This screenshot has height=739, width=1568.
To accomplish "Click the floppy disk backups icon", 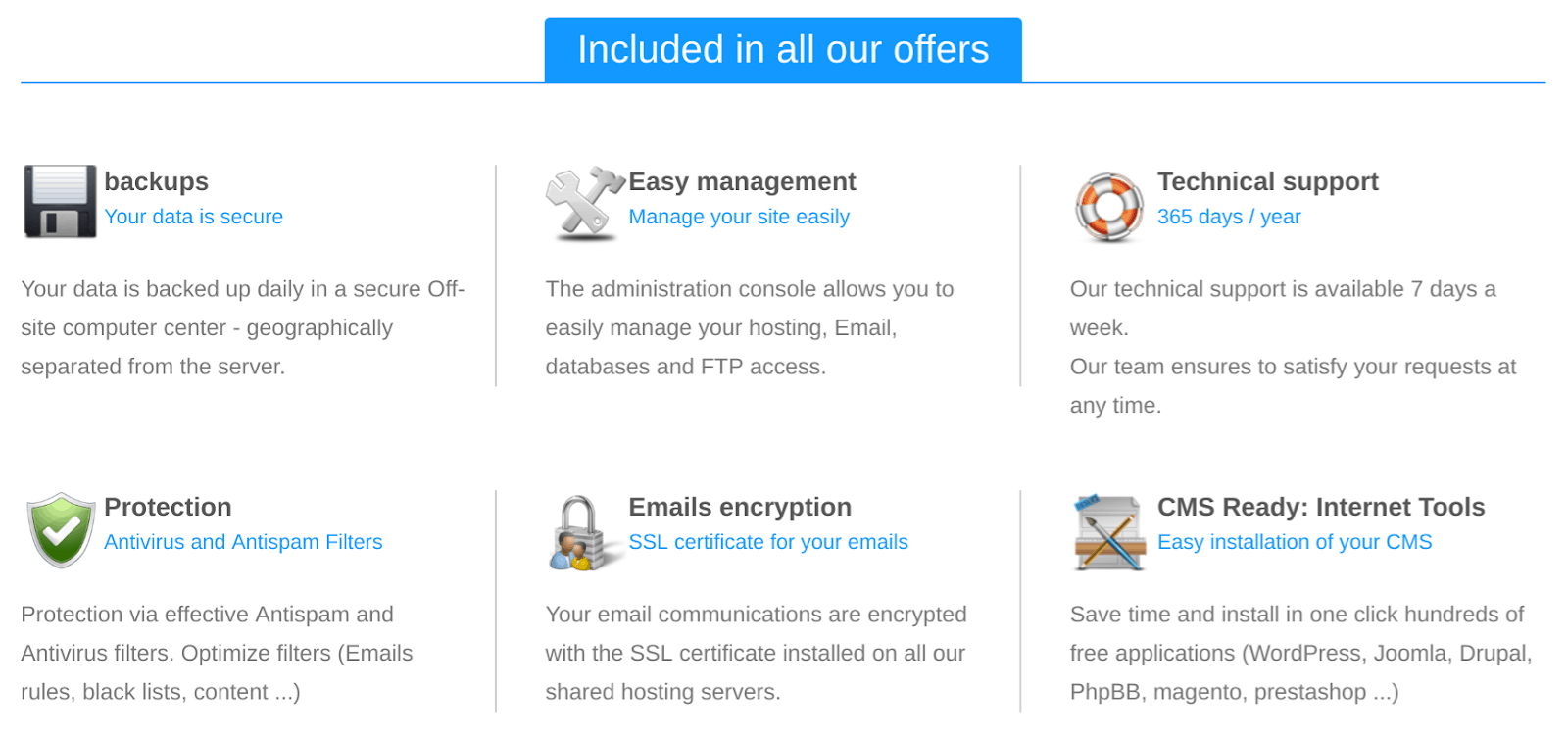I will point(61,202).
